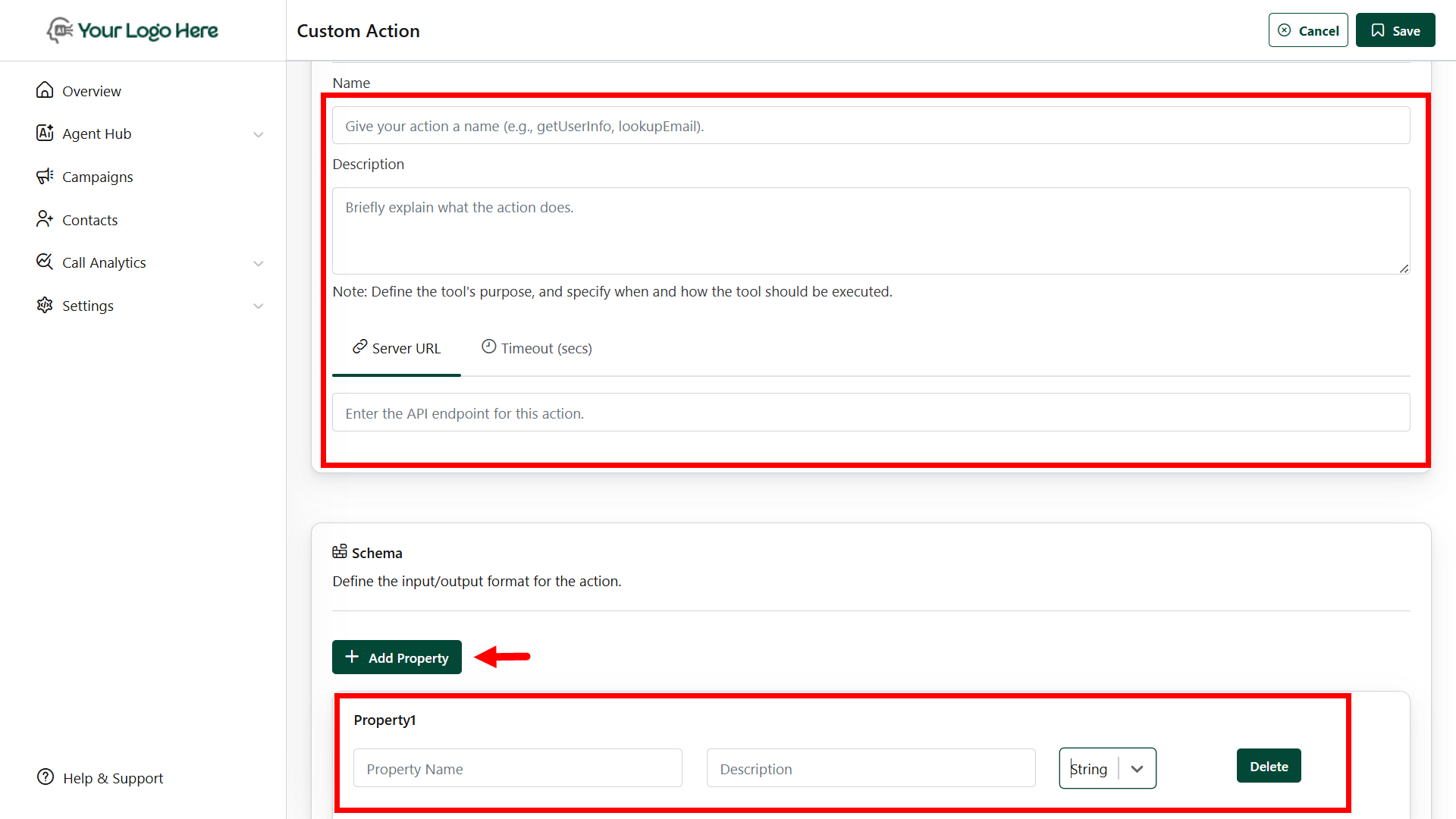Delete Property1 with the Delete button

[x=1269, y=766]
